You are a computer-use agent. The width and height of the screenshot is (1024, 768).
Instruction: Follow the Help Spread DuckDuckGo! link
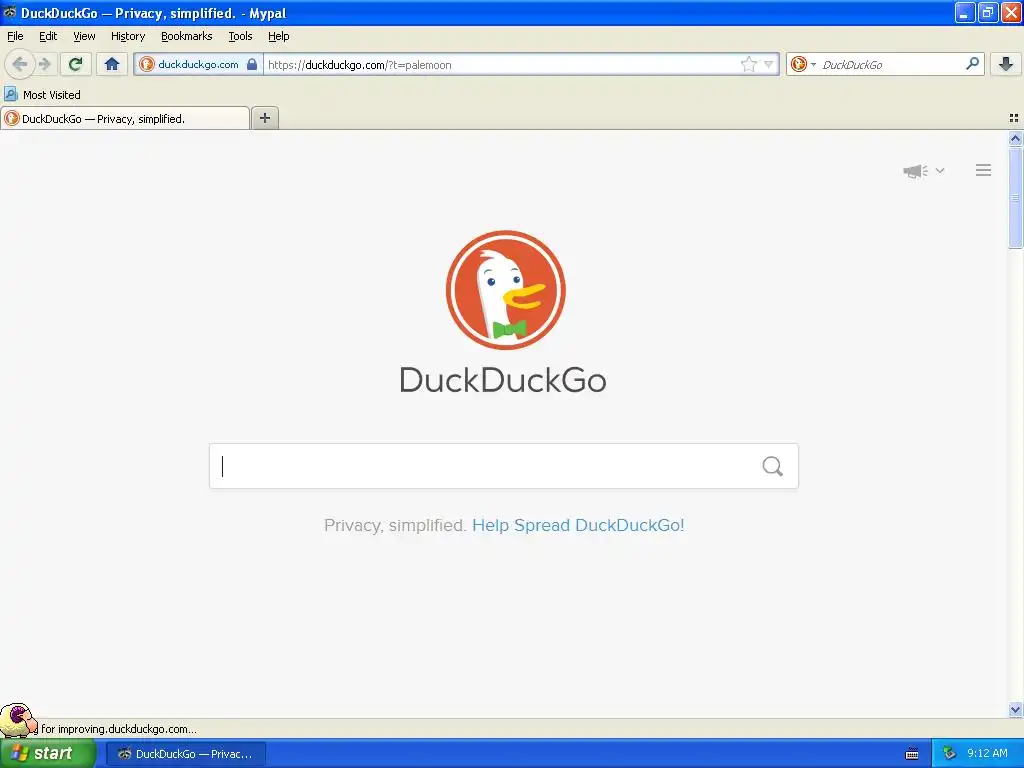pyautogui.click(x=578, y=525)
